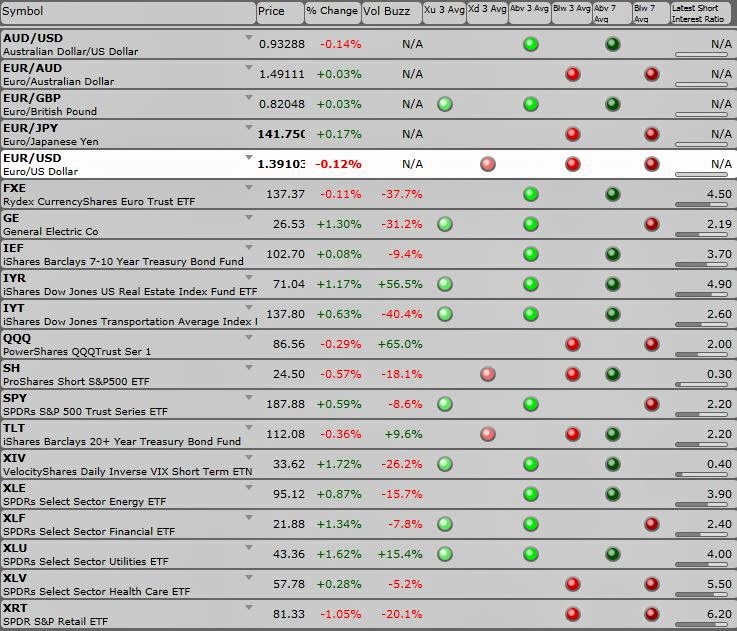Screen dimensions: 737x631
Task: Click red Blw 7 Avg dot for EUR/AUD
Action: 651,74
